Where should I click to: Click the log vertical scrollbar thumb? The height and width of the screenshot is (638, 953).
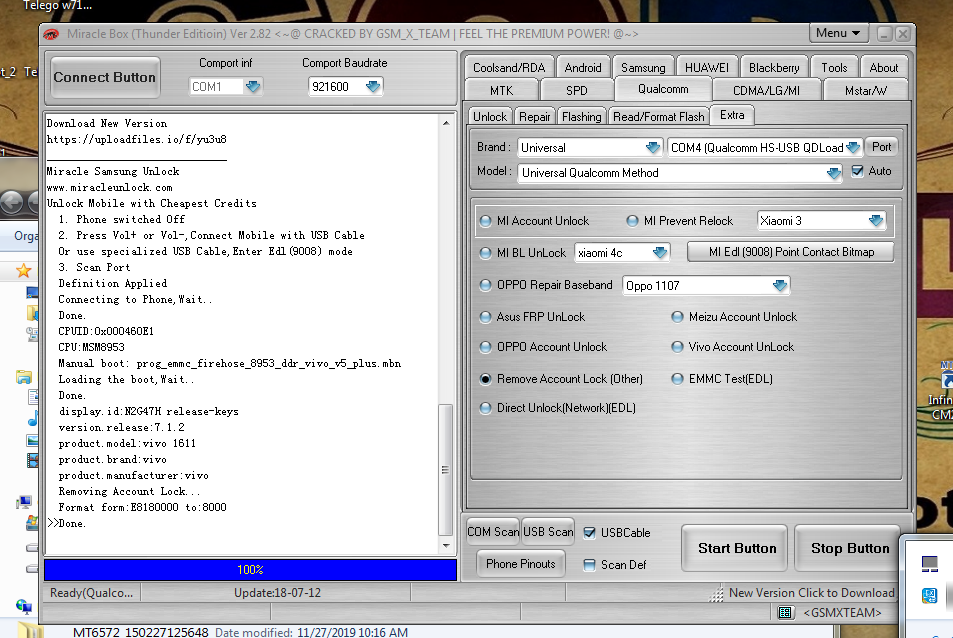click(446, 470)
